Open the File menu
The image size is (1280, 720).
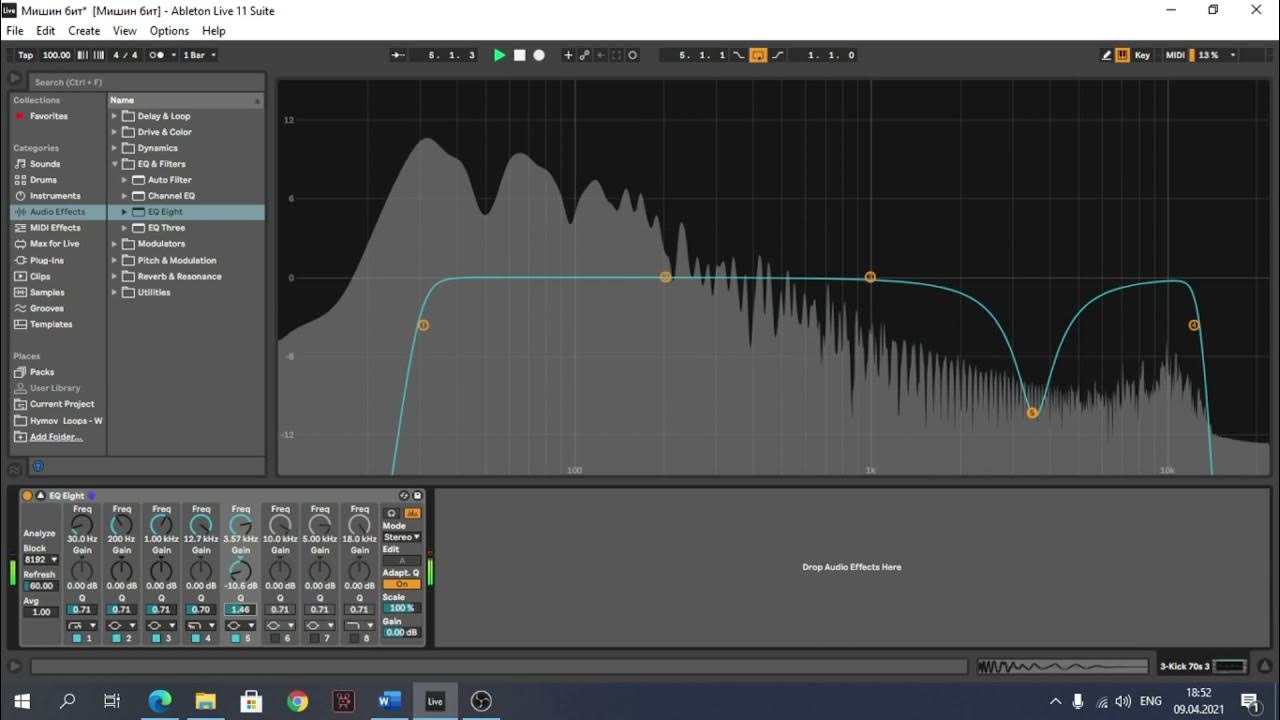[x=15, y=31]
